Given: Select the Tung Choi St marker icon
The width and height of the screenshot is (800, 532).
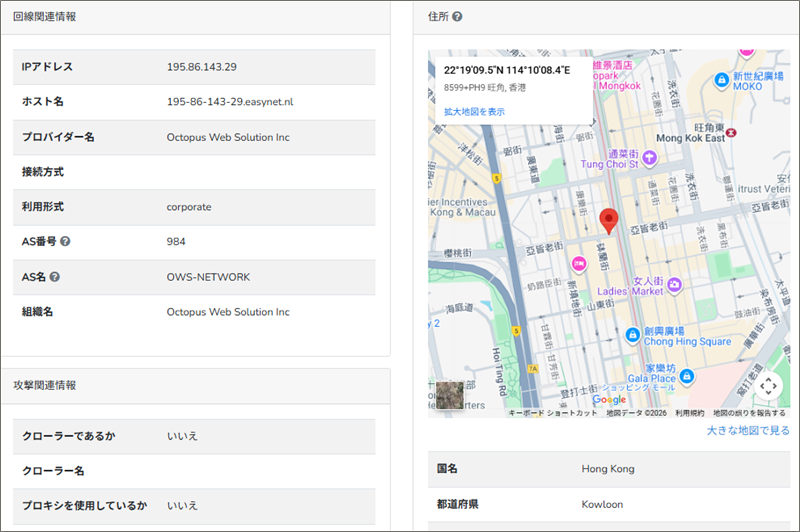Looking at the screenshot, I should pos(649,157).
